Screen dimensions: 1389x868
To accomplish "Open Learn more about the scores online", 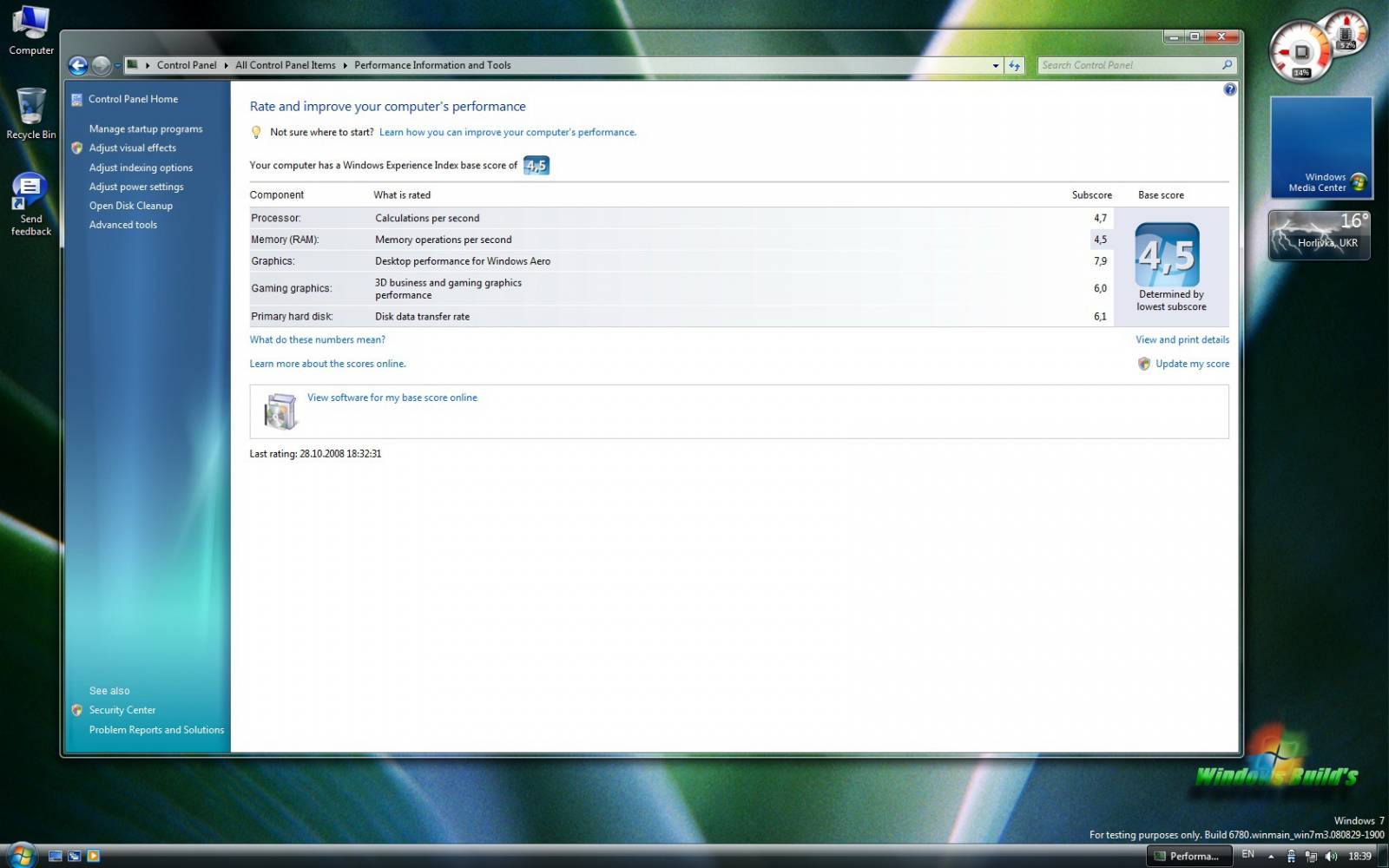I will [x=328, y=364].
